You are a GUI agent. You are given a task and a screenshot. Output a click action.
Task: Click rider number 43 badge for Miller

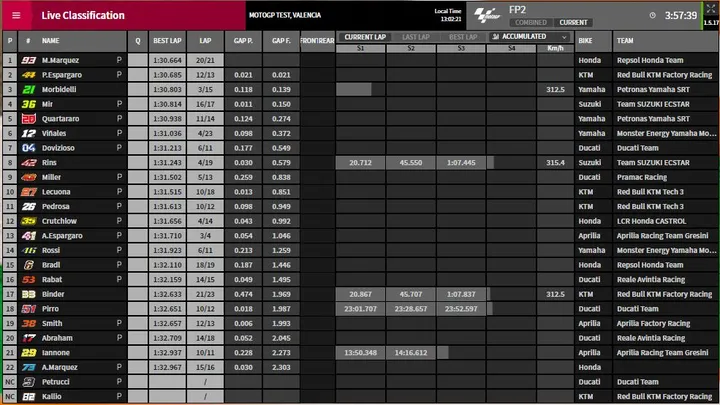pyautogui.click(x=28, y=177)
